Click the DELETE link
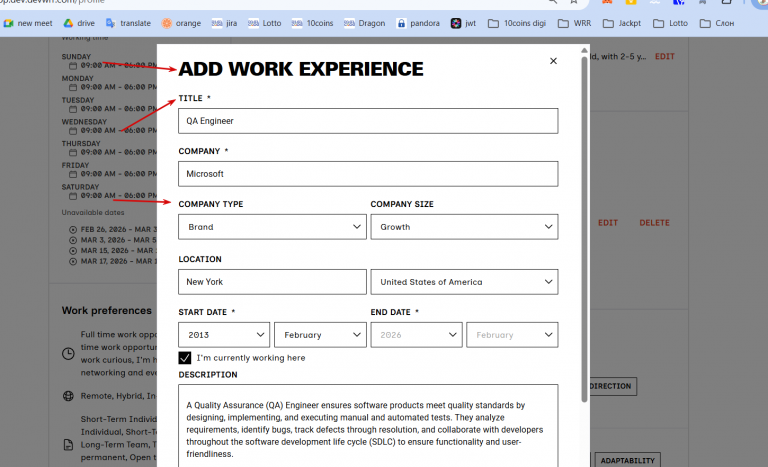The width and height of the screenshot is (768, 467). [x=654, y=222]
